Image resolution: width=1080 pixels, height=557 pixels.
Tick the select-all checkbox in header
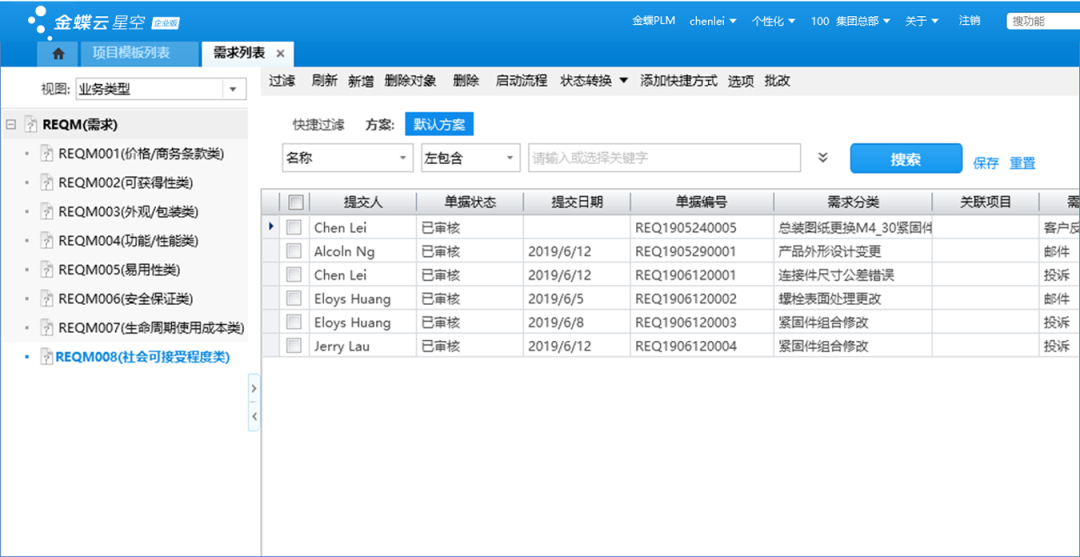pos(295,202)
